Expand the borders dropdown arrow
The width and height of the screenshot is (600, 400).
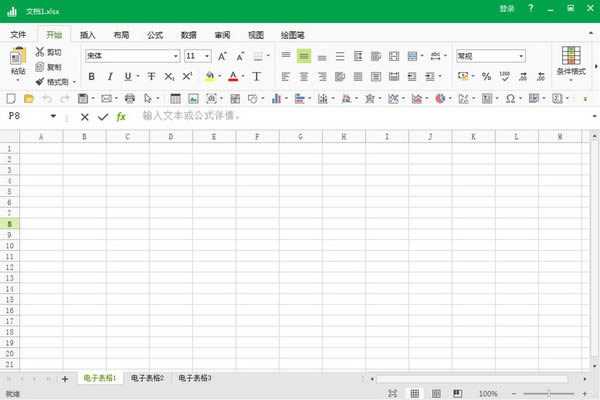point(268,56)
